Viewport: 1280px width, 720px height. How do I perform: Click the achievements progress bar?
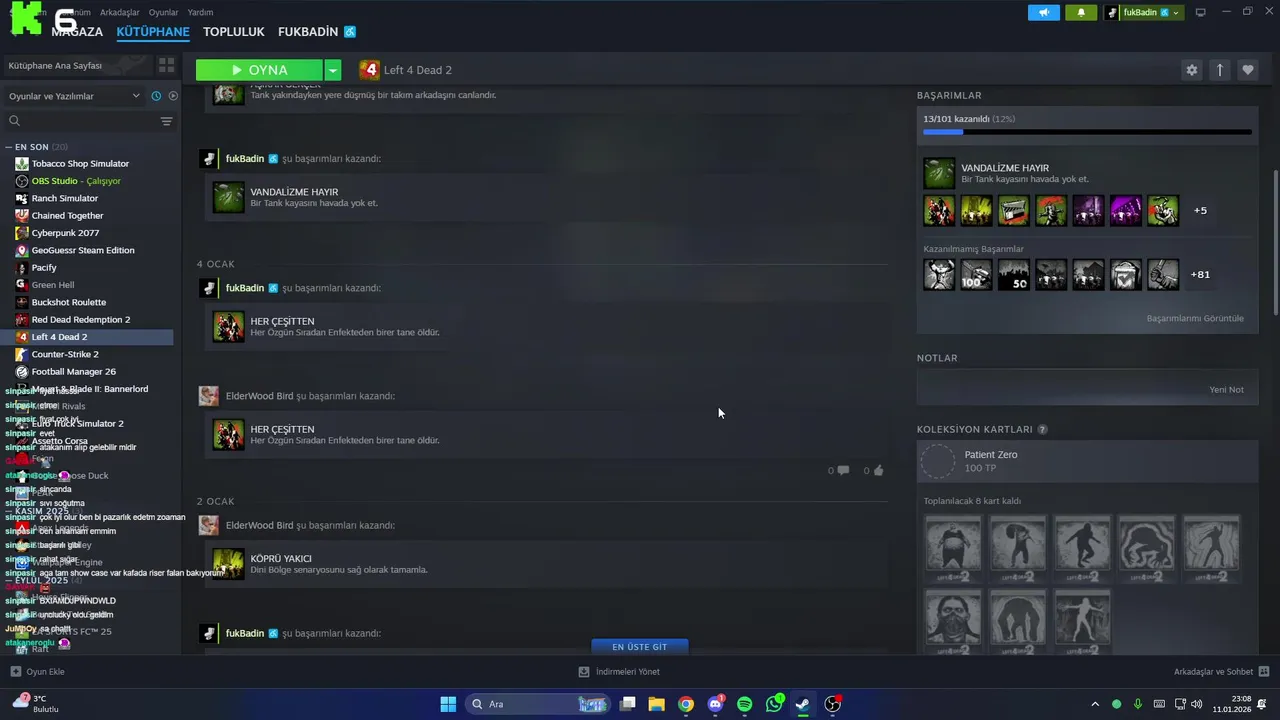[x=1087, y=132]
